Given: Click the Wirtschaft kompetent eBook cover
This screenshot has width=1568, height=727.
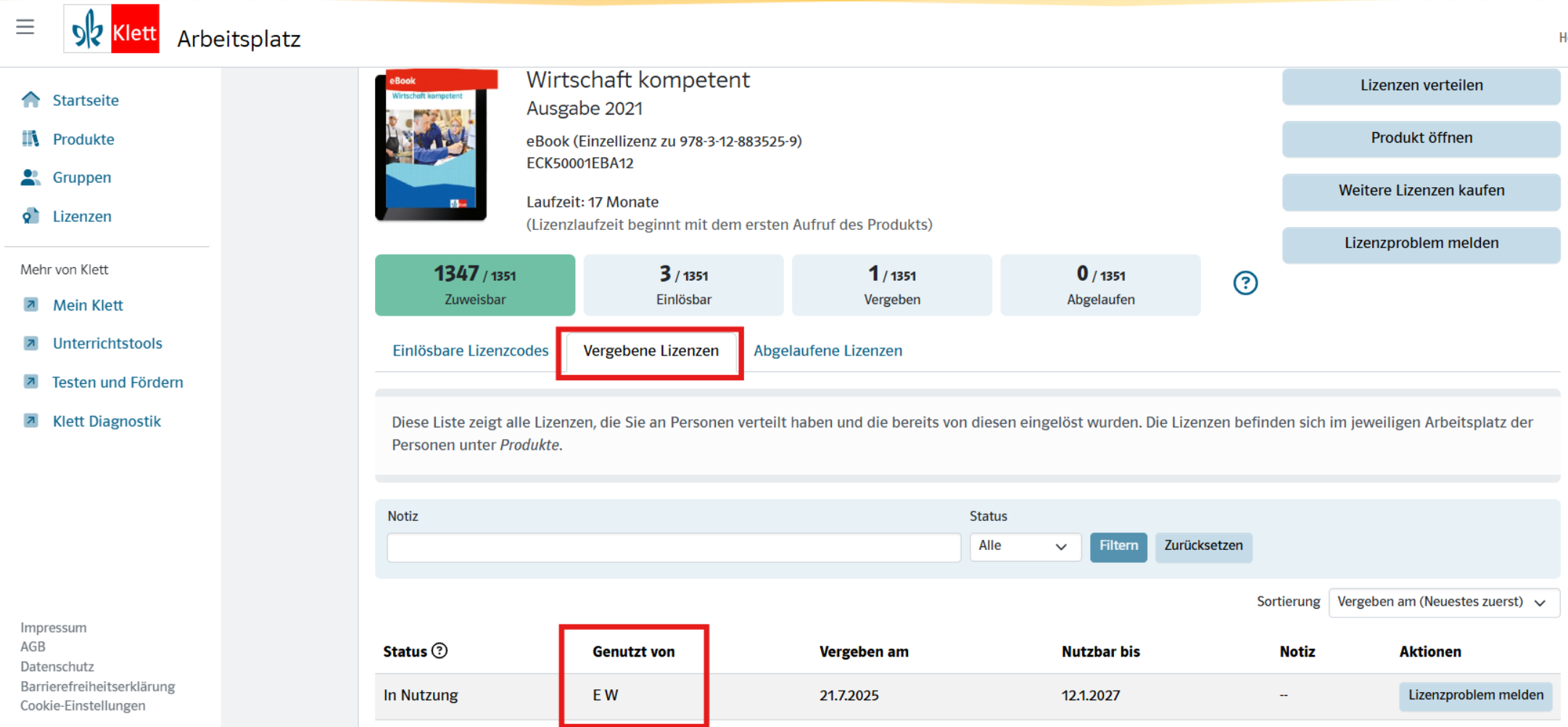Looking at the screenshot, I should point(433,147).
